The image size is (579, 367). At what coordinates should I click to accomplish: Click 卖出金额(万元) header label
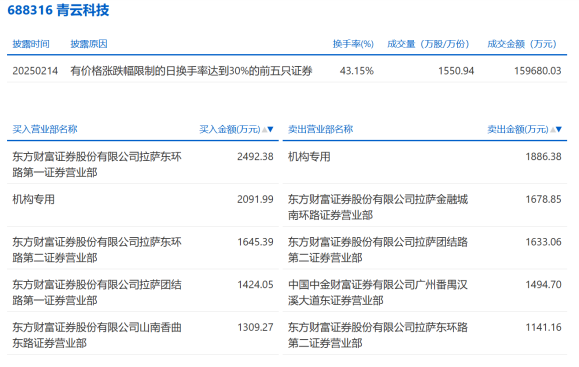(x=518, y=129)
